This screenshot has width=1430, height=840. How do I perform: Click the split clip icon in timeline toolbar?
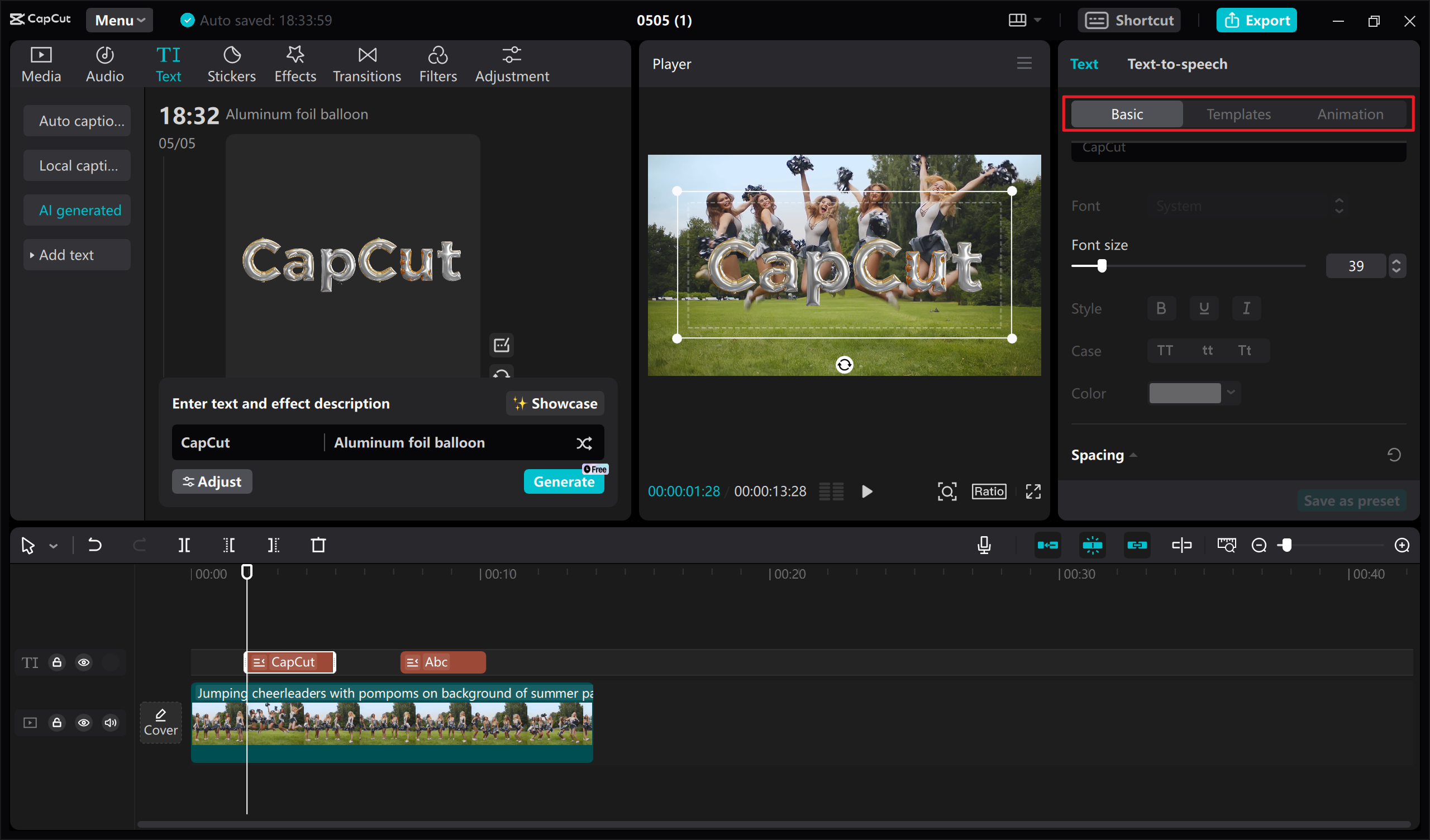184,546
